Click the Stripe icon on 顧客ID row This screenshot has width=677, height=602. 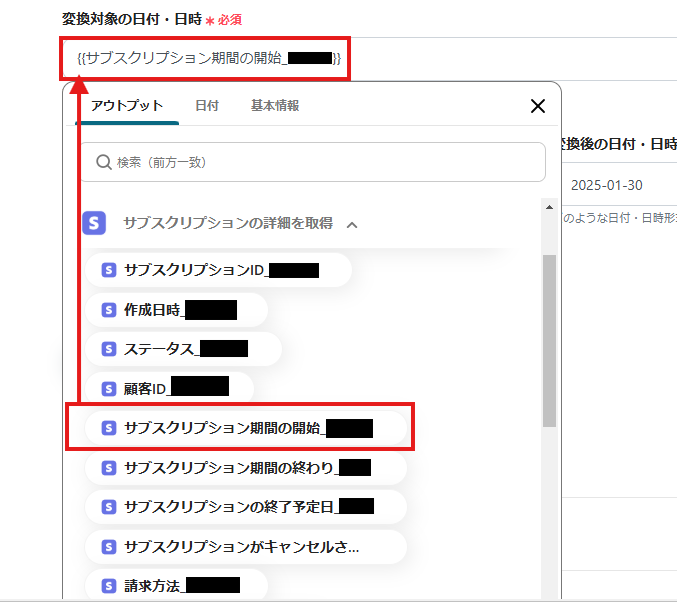click(x=109, y=389)
